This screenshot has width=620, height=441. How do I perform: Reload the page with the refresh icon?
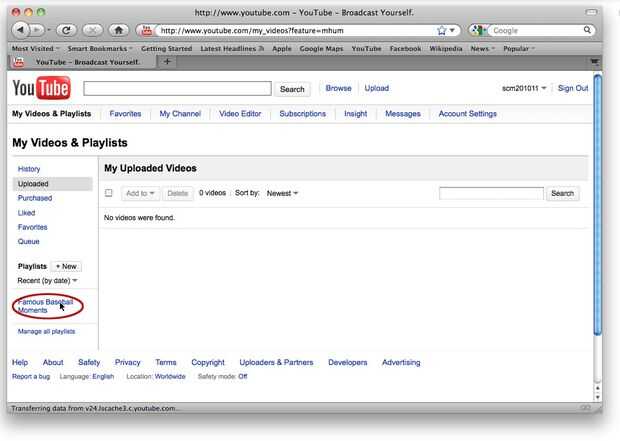(66, 30)
